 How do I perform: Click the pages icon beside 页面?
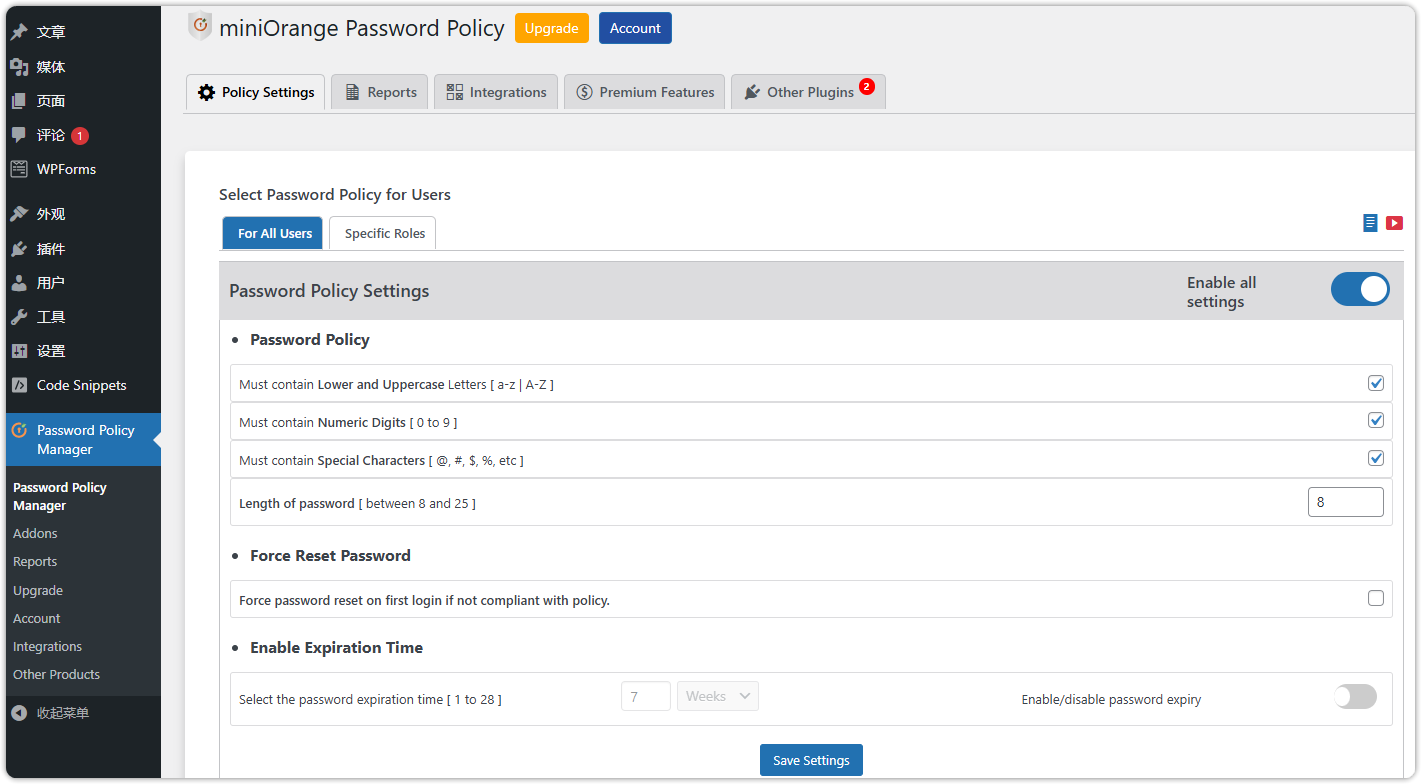pos(19,101)
